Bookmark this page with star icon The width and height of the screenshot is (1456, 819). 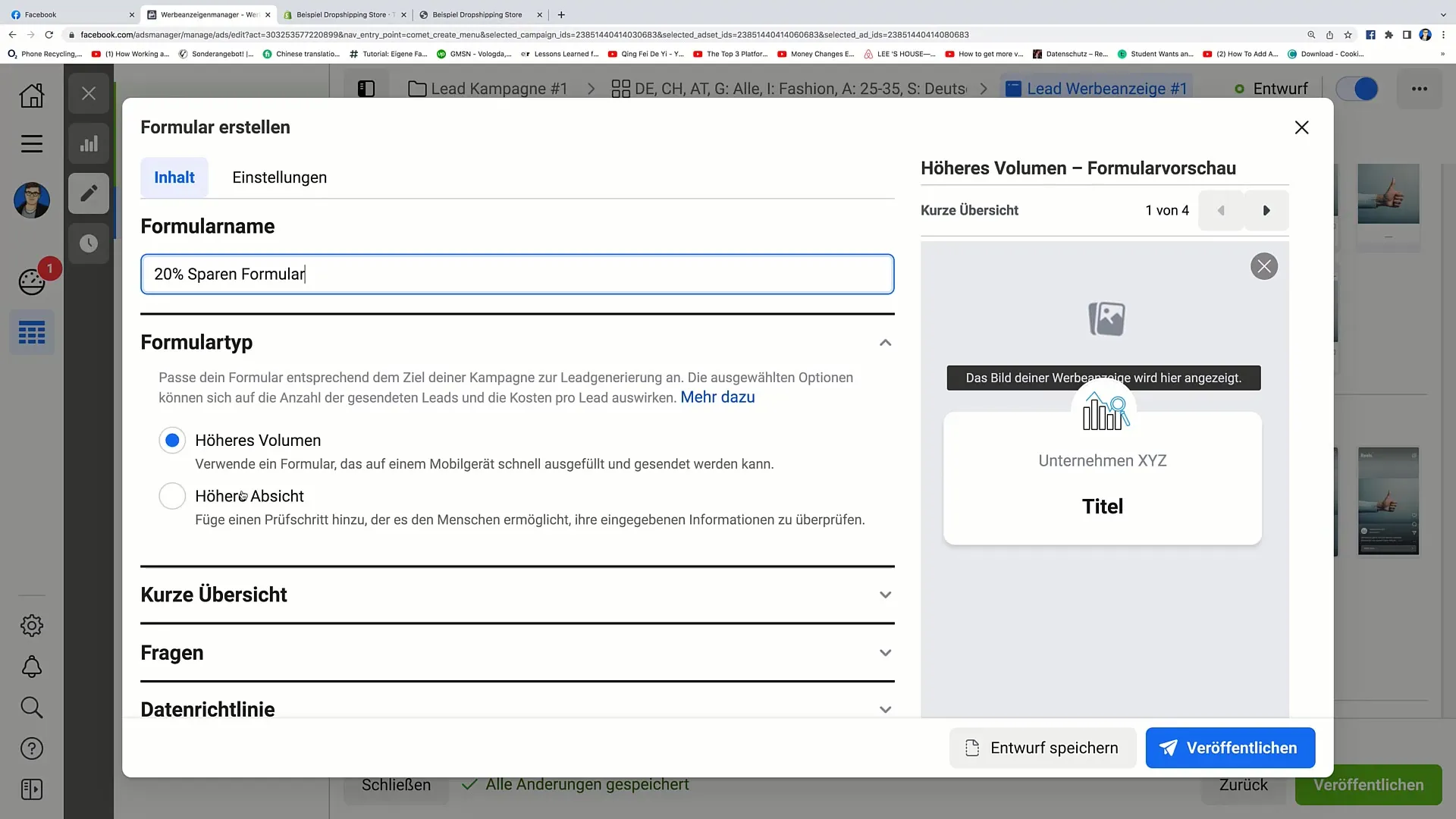[1348, 35]
